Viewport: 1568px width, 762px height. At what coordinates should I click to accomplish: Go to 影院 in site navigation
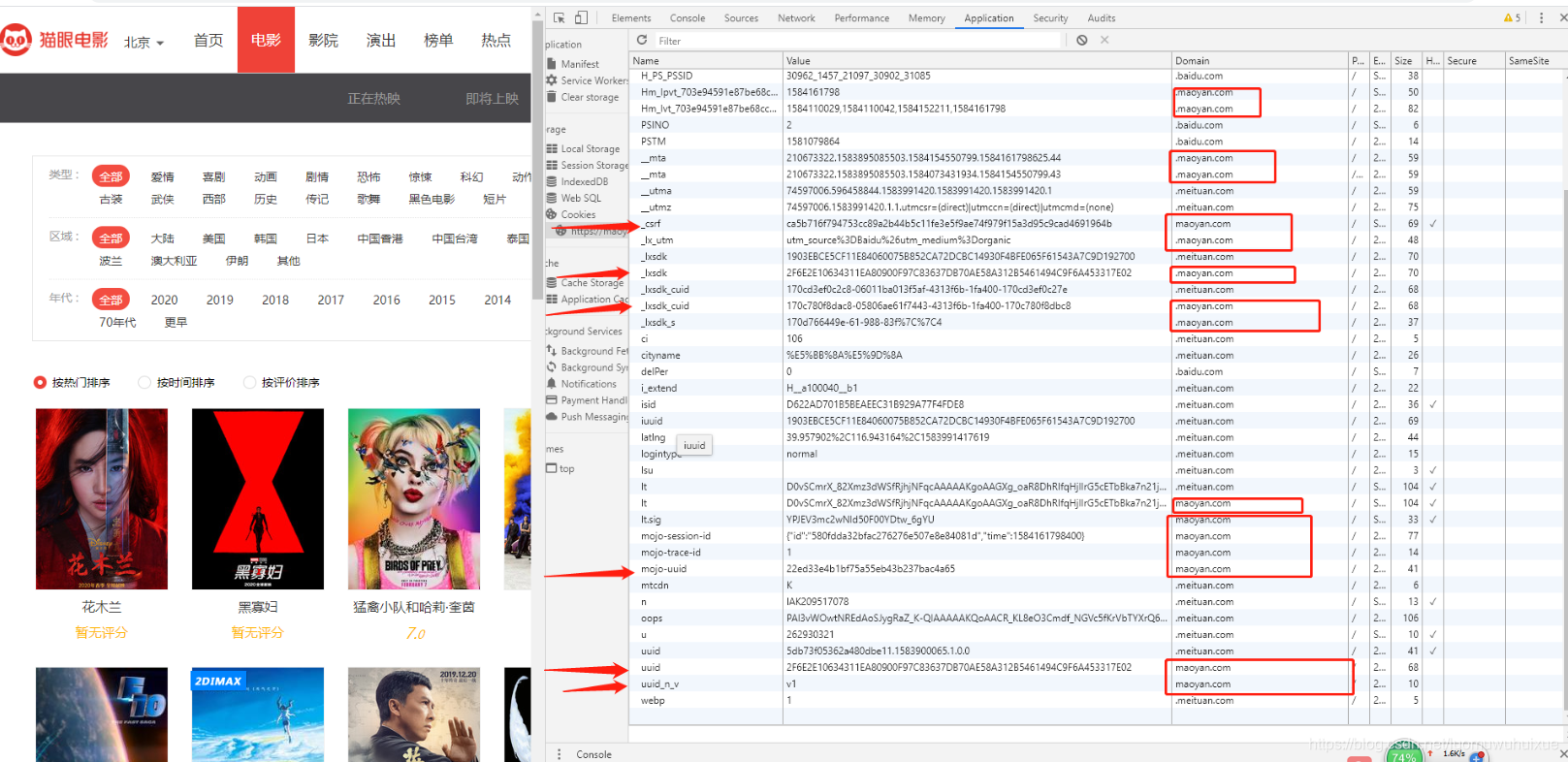click(x=323, y=40)
